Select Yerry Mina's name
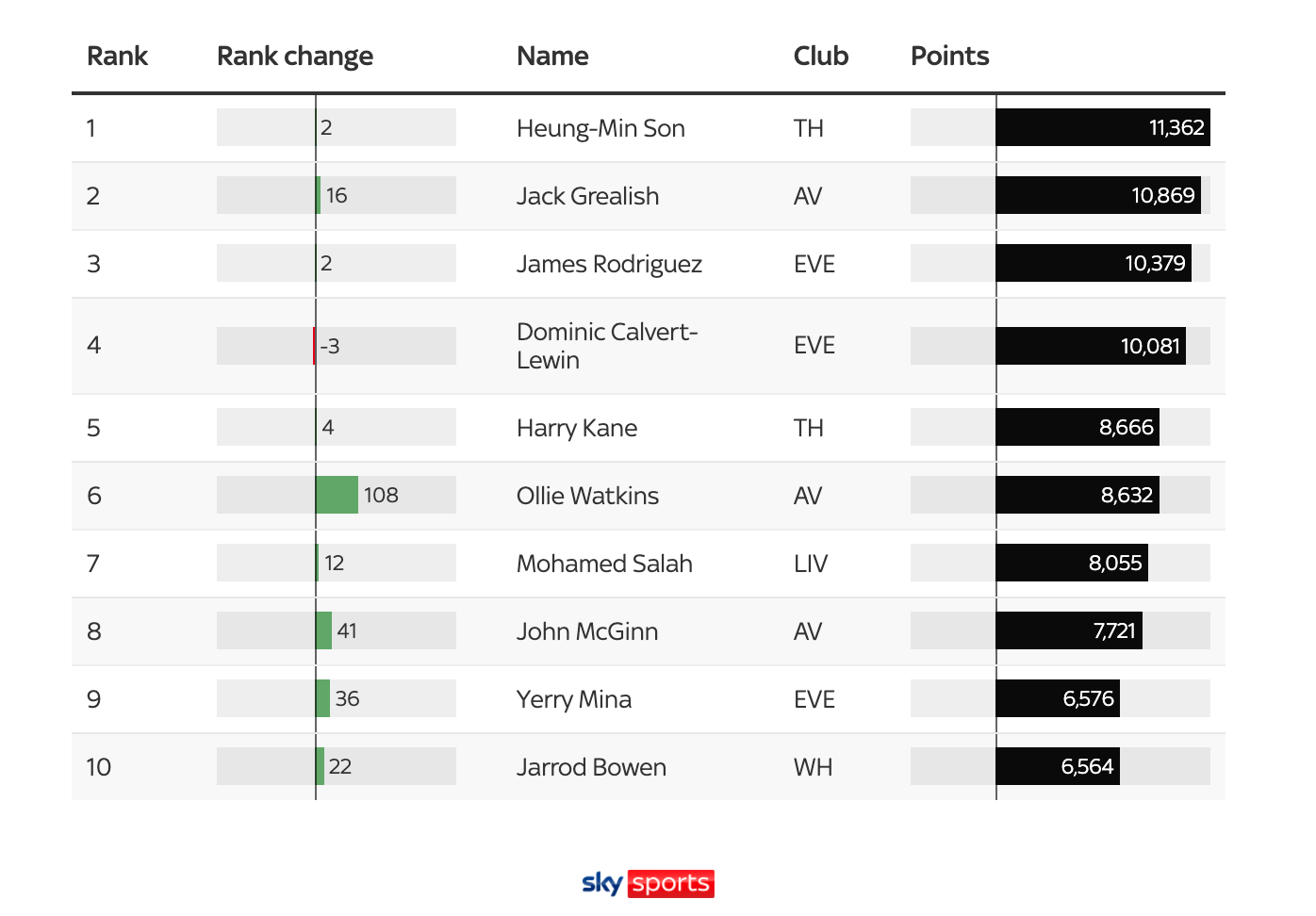 [573, 699]
